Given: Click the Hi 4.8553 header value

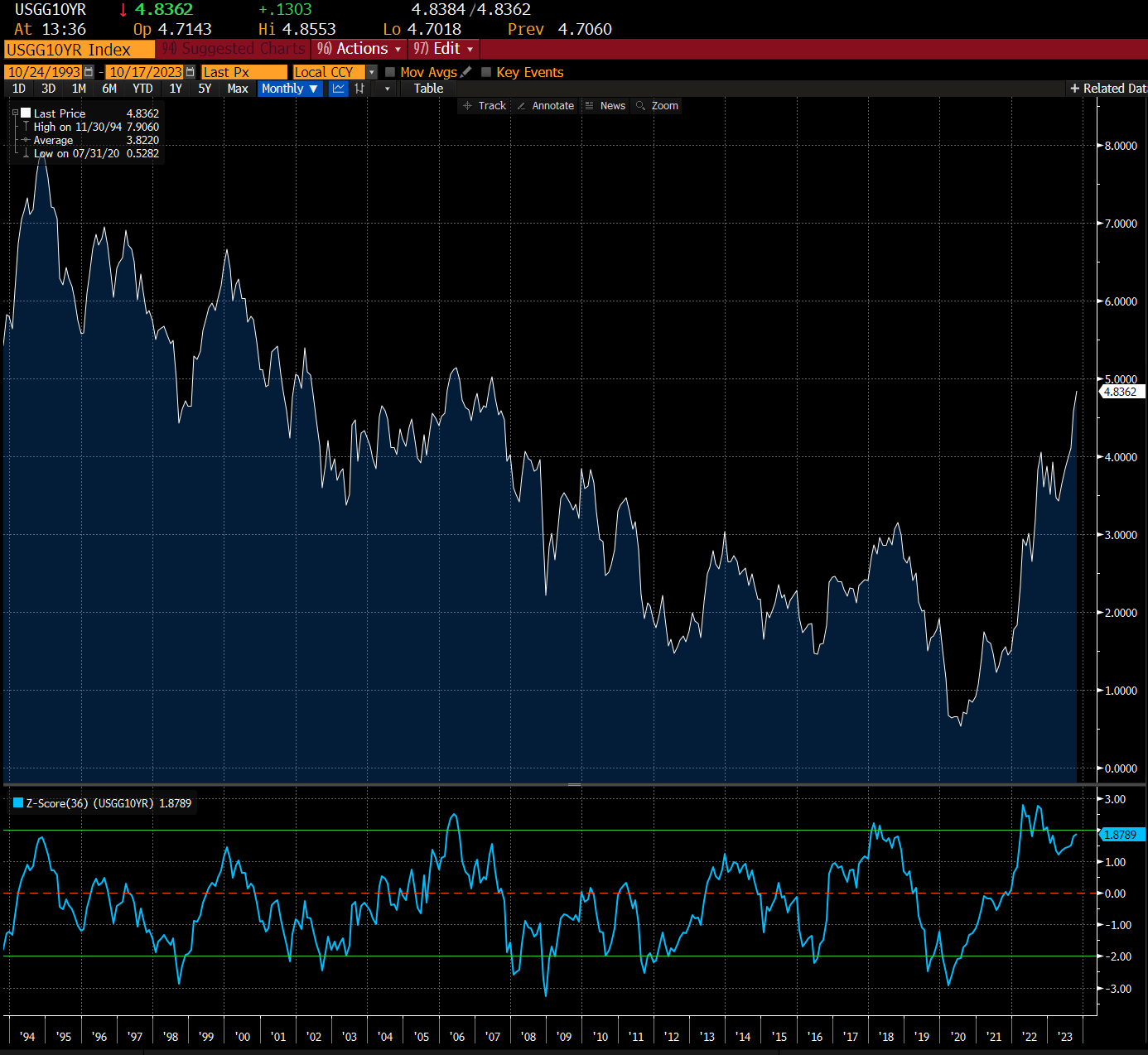Looking at the screenshot, I should [297, 29].
